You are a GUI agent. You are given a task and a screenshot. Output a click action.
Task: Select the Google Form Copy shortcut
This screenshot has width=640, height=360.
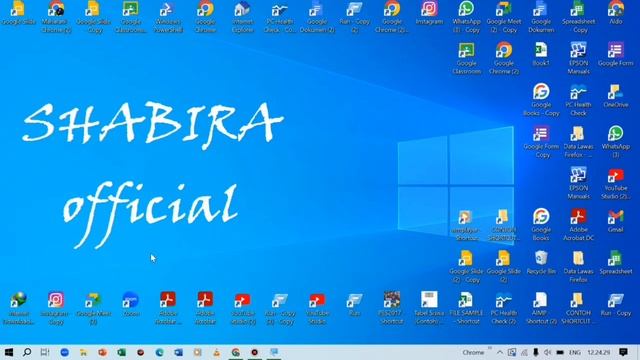[541, 142]
